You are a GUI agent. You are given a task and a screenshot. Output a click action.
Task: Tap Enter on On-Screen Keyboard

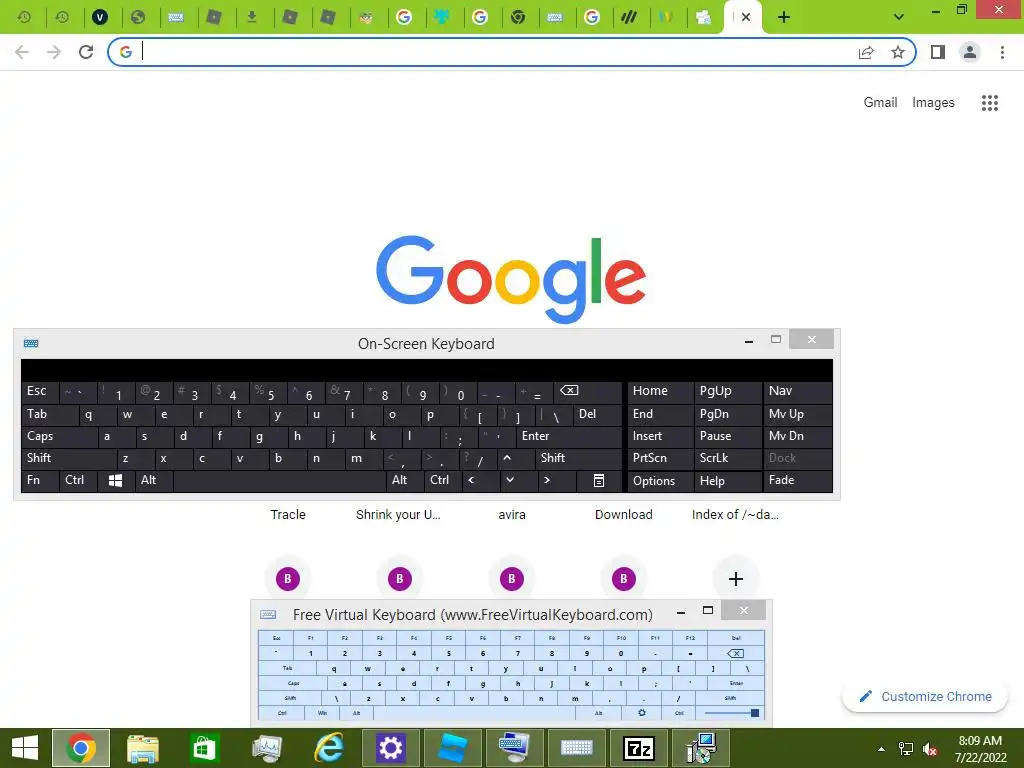coord(568,436)
